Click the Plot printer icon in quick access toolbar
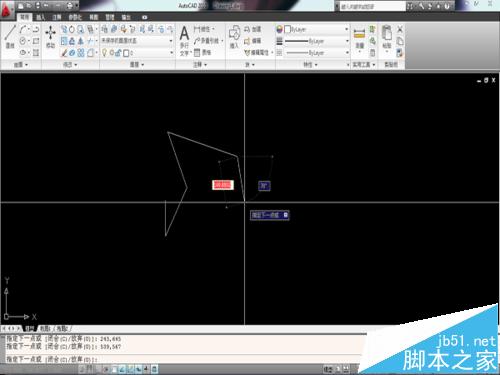This screenshot has width=500, height=375. 70,6
